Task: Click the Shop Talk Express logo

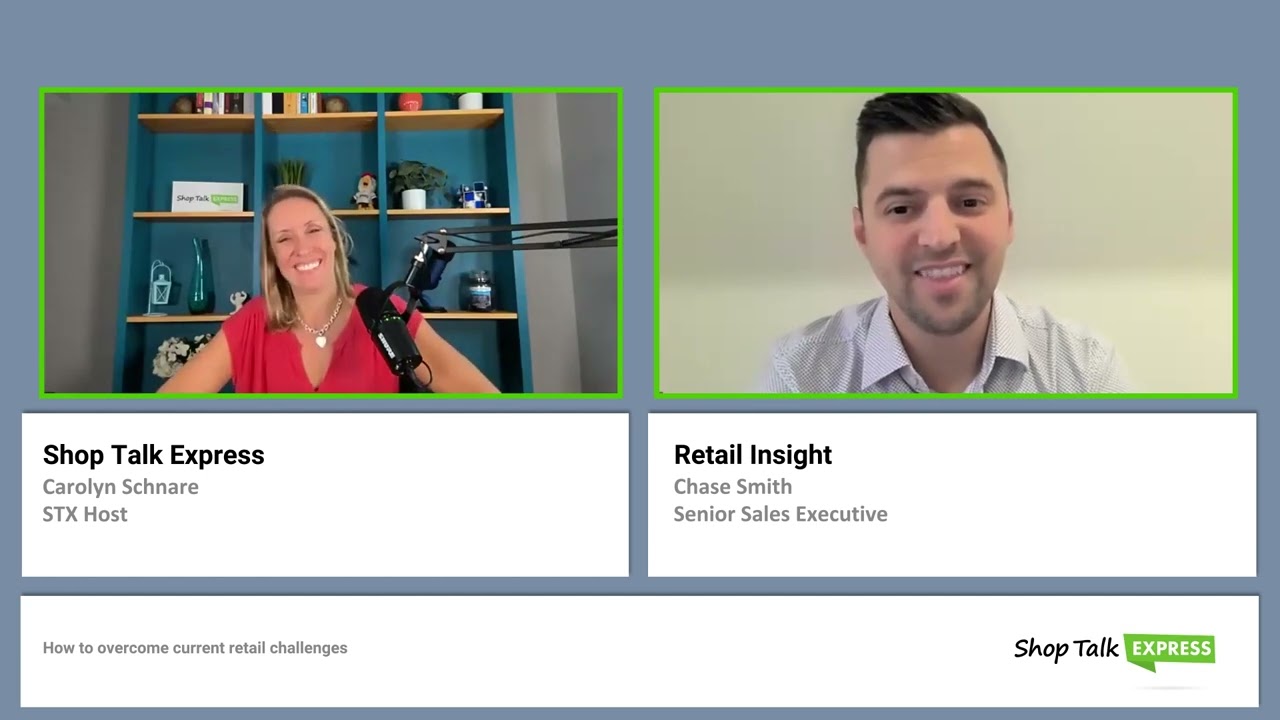Action: coord(1114,650)
